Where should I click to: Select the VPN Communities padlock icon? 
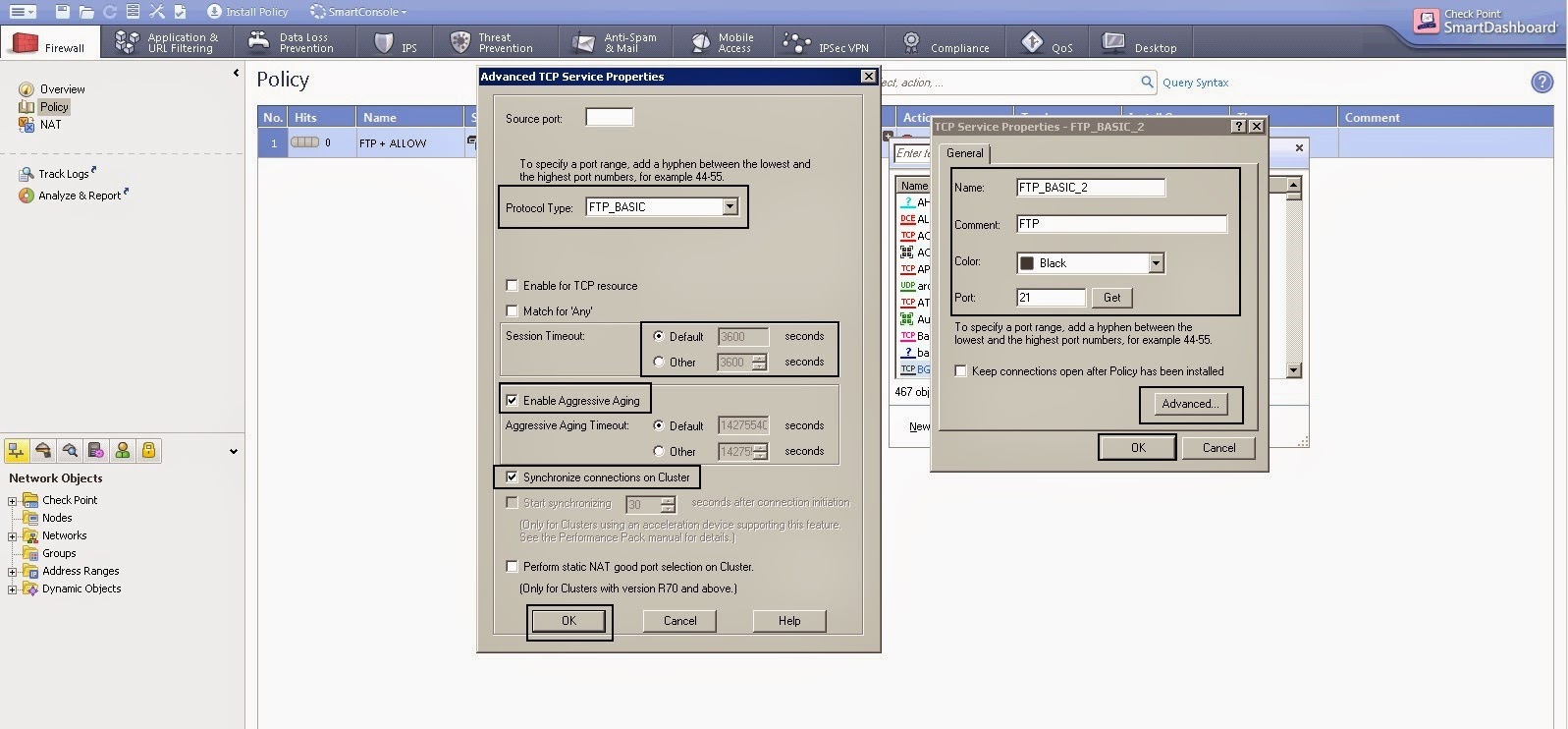[x=149, y=451]
